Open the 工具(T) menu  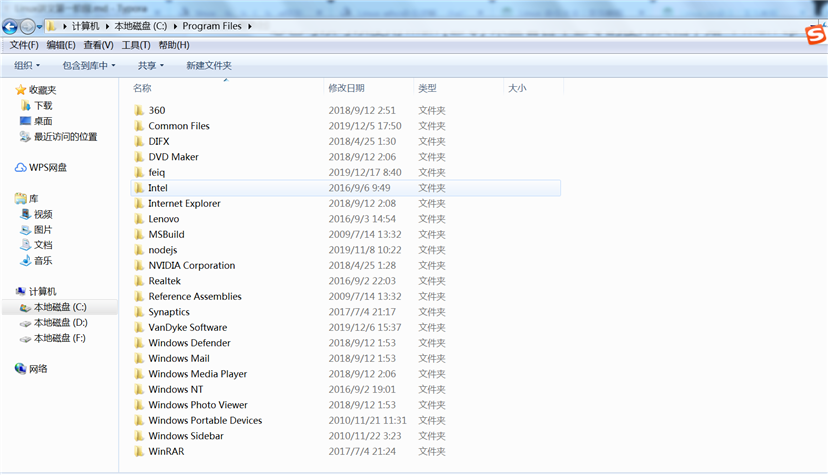[x=136, y=45]
